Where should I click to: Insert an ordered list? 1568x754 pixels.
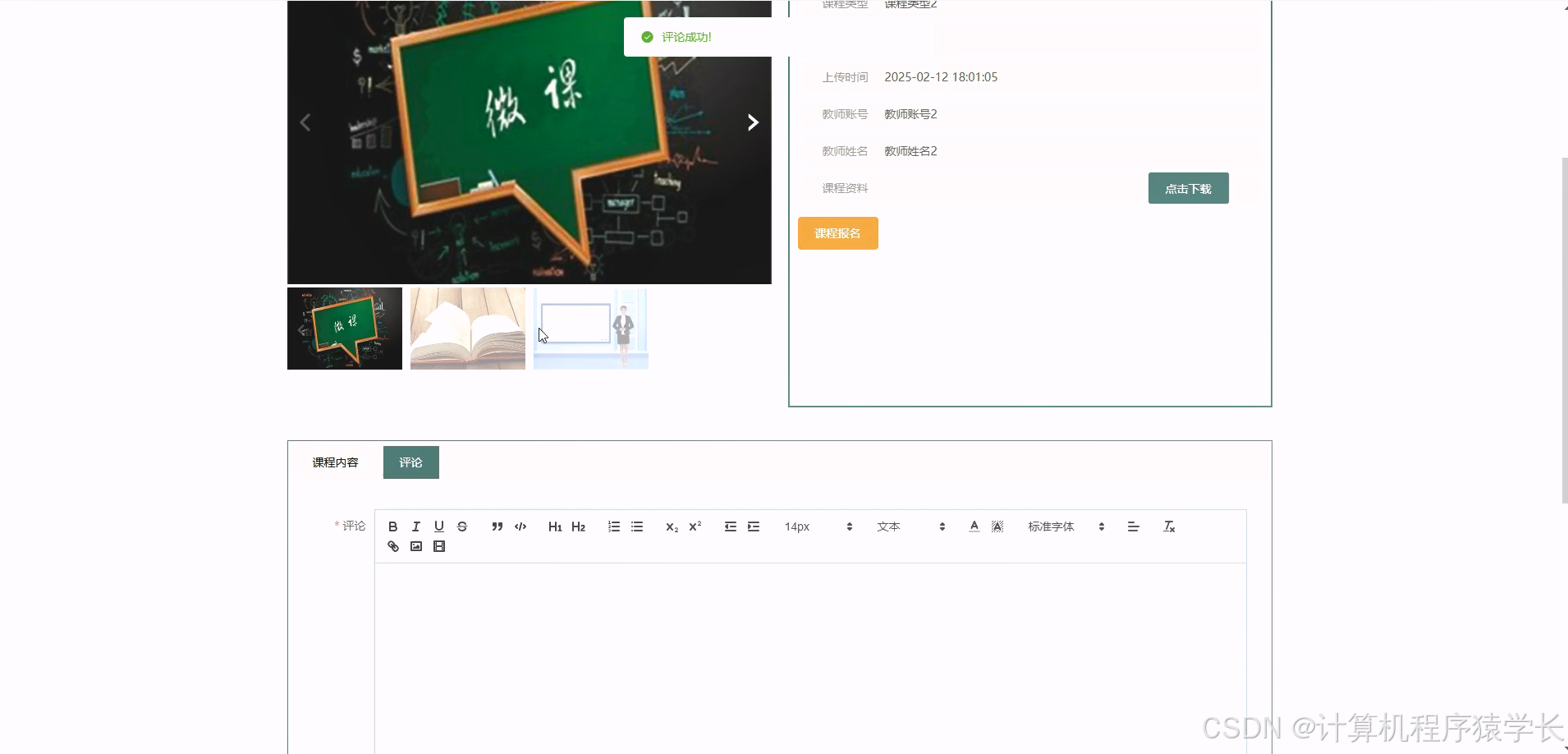pos(613,526)
